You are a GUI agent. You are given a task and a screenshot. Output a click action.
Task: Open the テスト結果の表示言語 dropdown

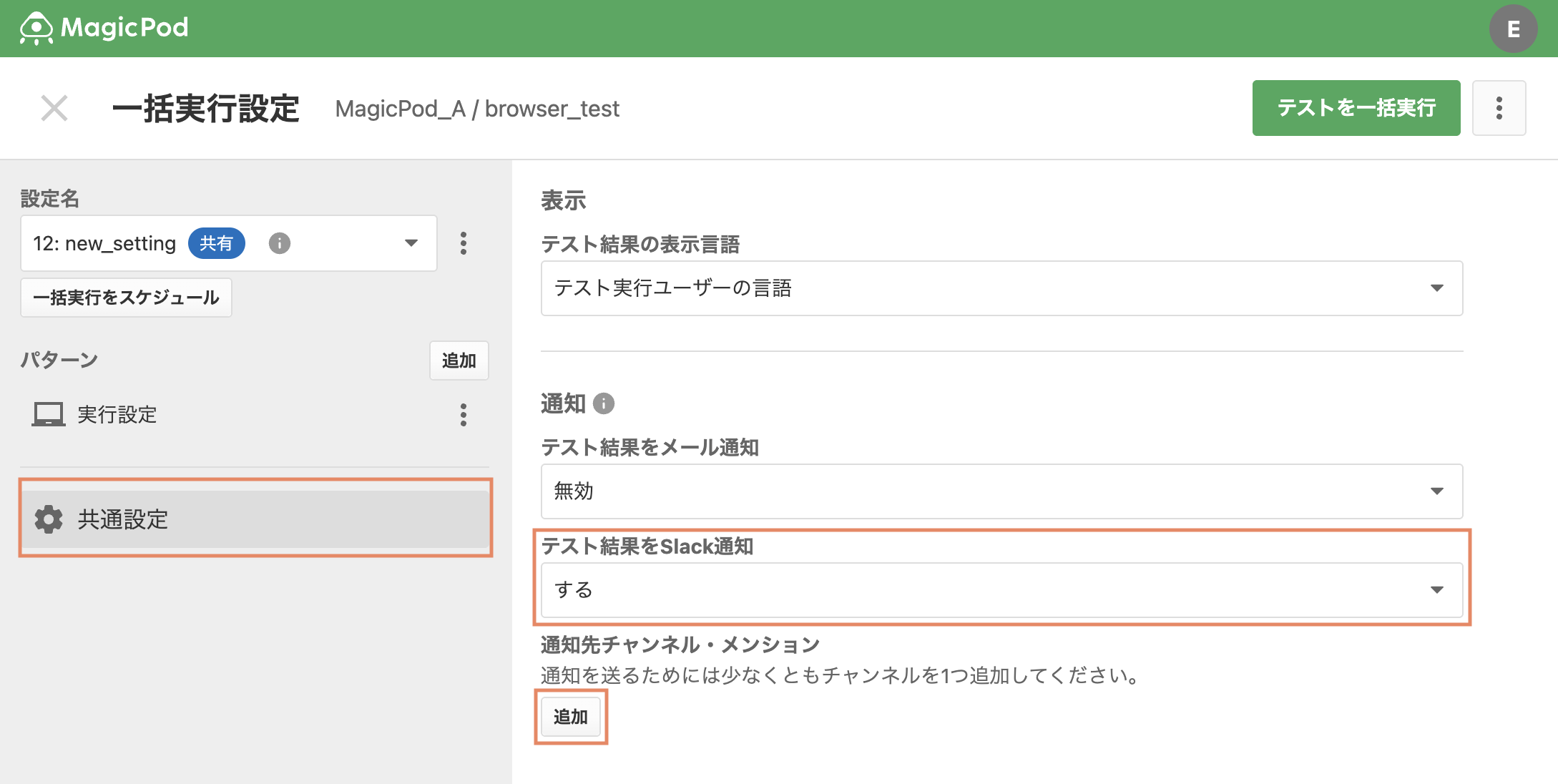pyautogui.click(x=1001, y=288)
